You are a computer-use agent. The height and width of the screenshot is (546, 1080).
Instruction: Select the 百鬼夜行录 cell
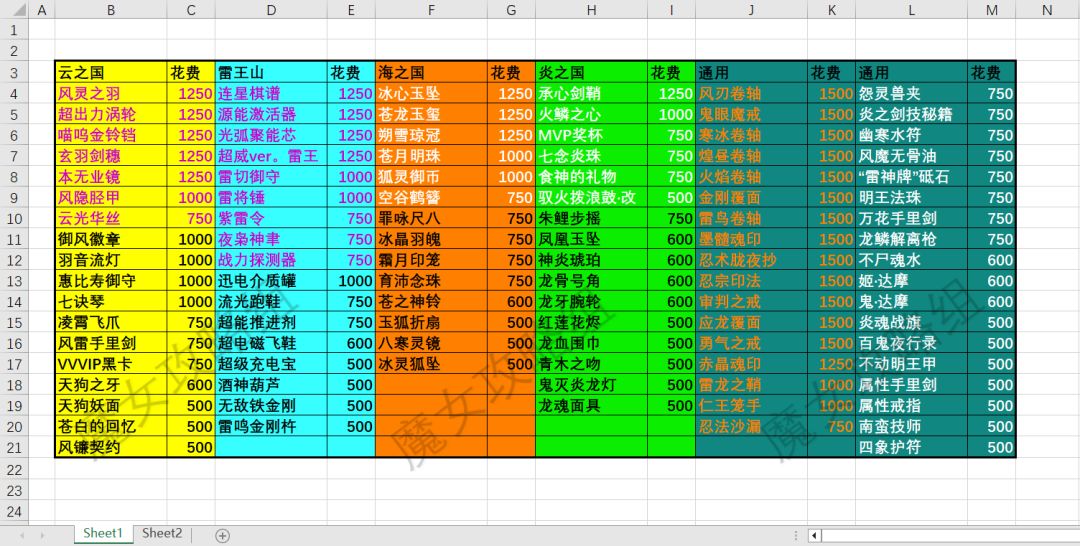tap(911, 343)
